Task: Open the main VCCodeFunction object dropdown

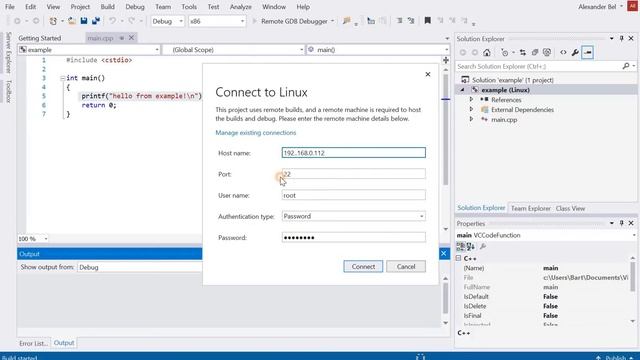Action: 634,235
